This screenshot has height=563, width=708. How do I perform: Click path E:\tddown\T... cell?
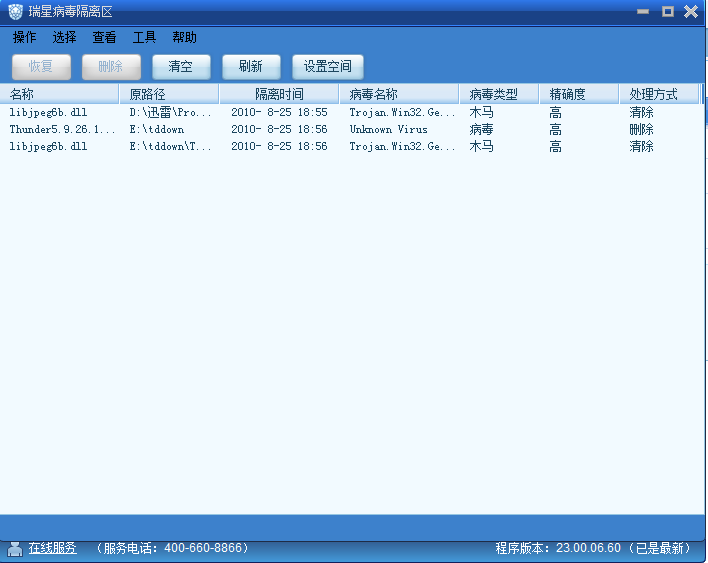170,146
